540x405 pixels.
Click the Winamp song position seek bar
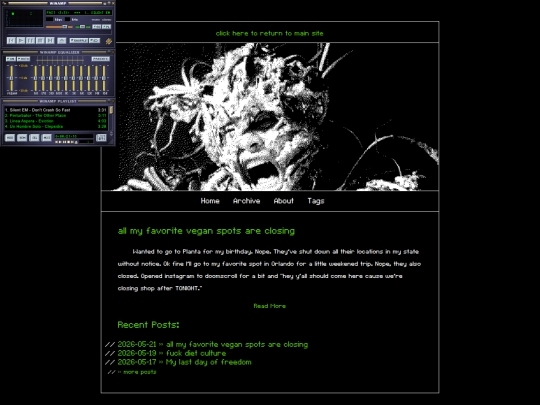[x=59, y=32]
